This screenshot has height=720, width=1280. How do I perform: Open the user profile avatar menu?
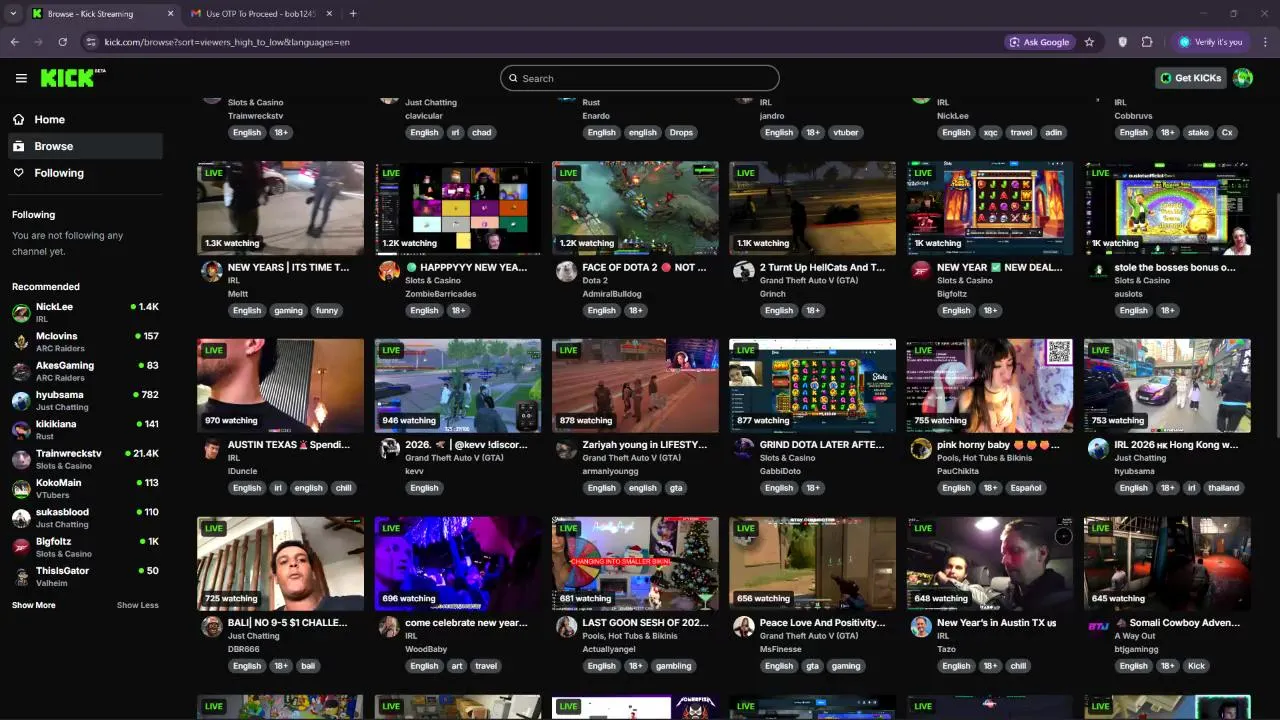pos(1243,78)
